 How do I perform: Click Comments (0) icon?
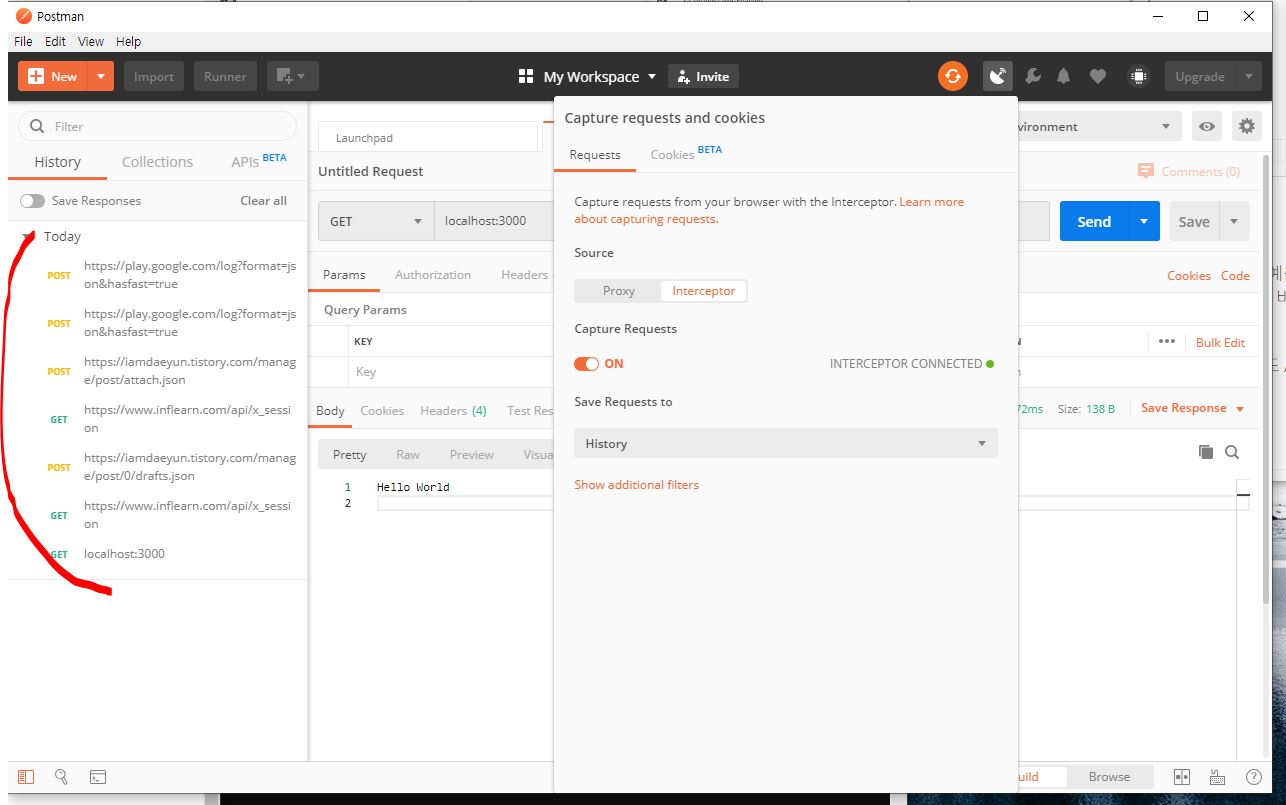tap(1146, 171)
